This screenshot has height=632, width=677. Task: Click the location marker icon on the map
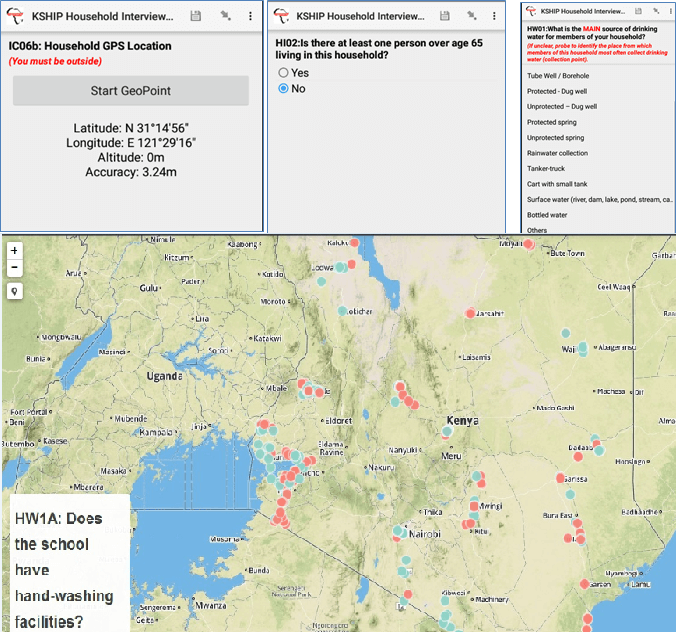(x=14, y=292)
